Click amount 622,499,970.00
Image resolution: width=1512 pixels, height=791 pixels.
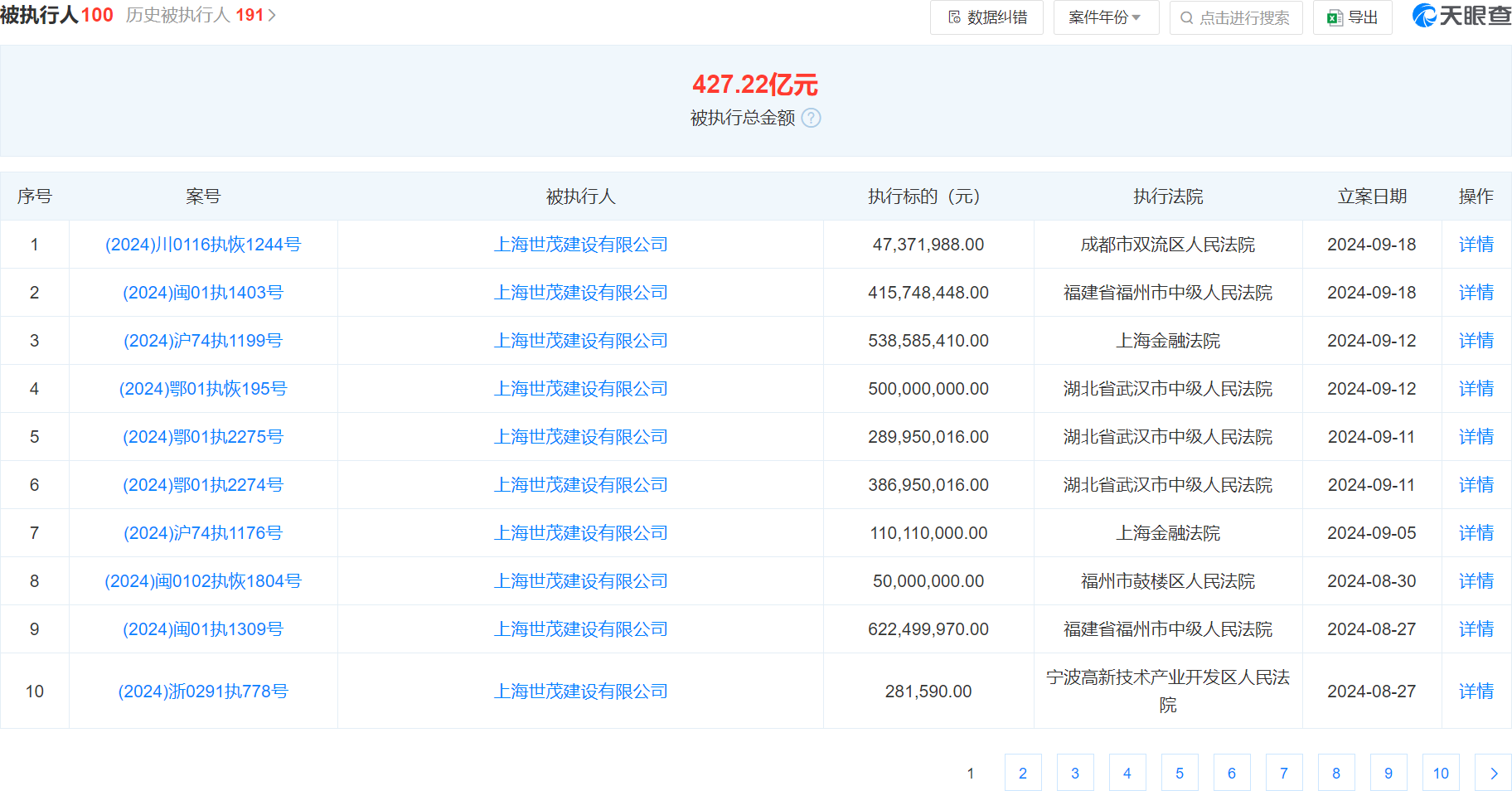[928, 629]
